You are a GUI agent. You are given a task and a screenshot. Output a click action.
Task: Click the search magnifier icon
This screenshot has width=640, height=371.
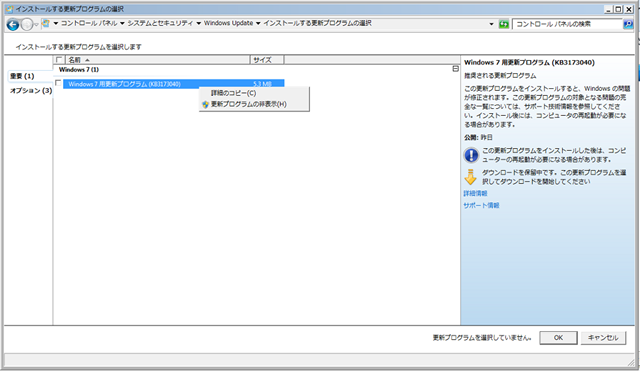point(628,24)
